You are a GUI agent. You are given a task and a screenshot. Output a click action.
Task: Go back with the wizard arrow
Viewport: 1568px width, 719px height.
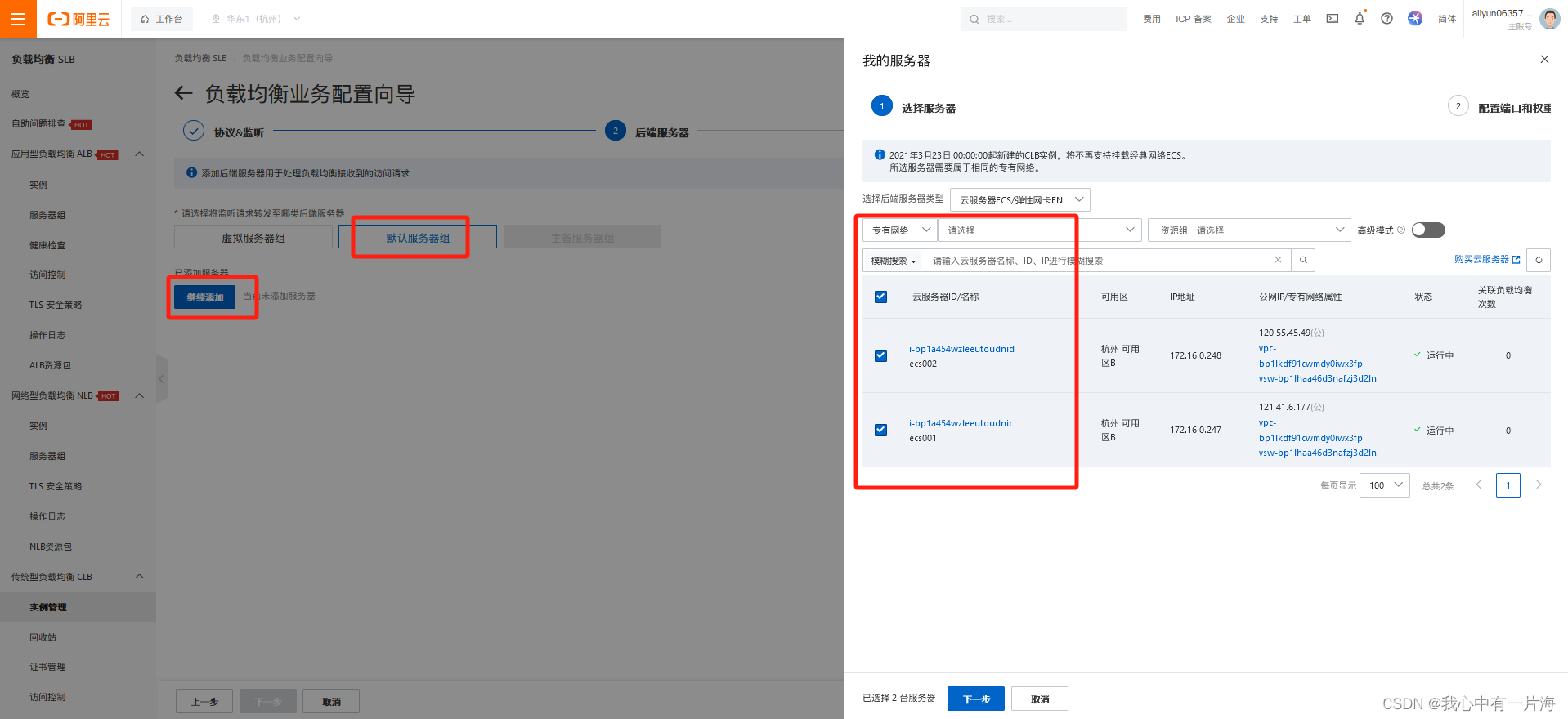[x=183, y=93]
